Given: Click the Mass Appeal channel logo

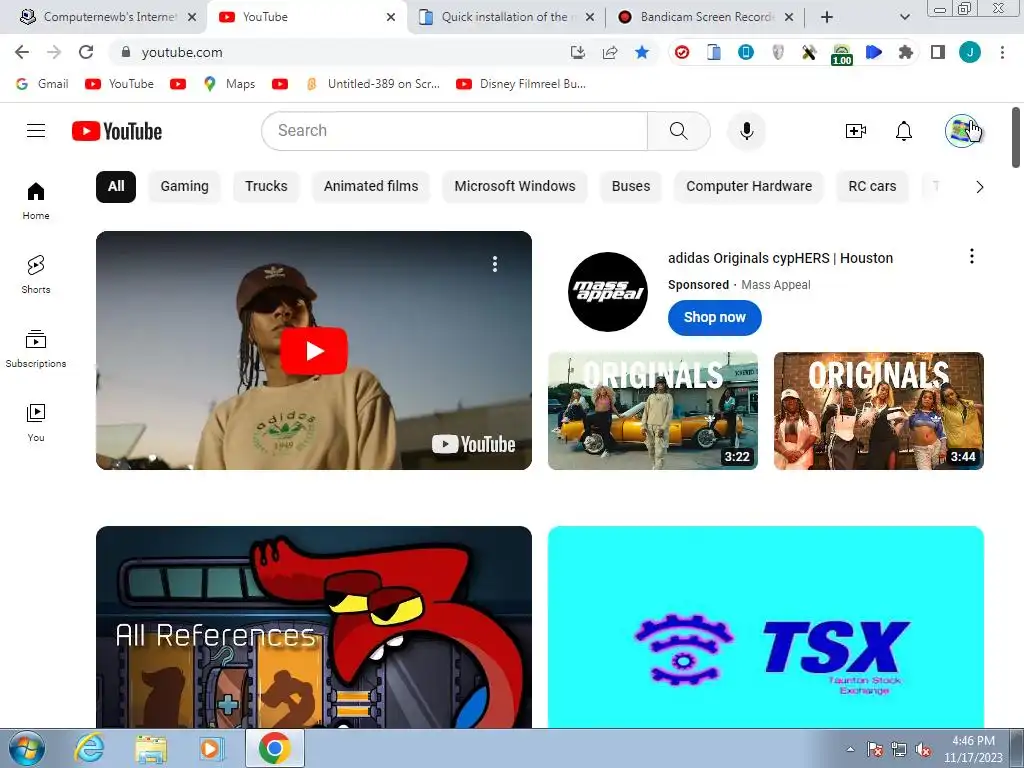Looking at the screenshot, I should point(608,292).
